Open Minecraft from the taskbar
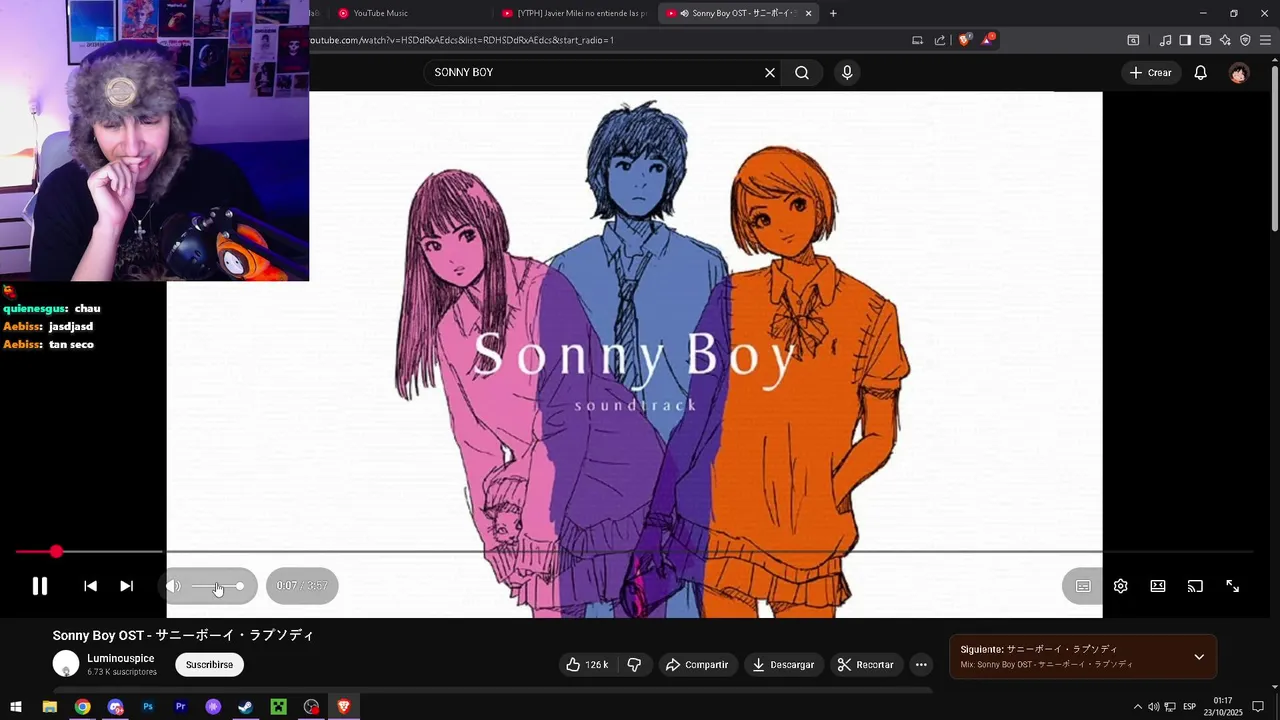Image resolution: width=1280 pixels, height=720 pixels. (x=279, y=707)
